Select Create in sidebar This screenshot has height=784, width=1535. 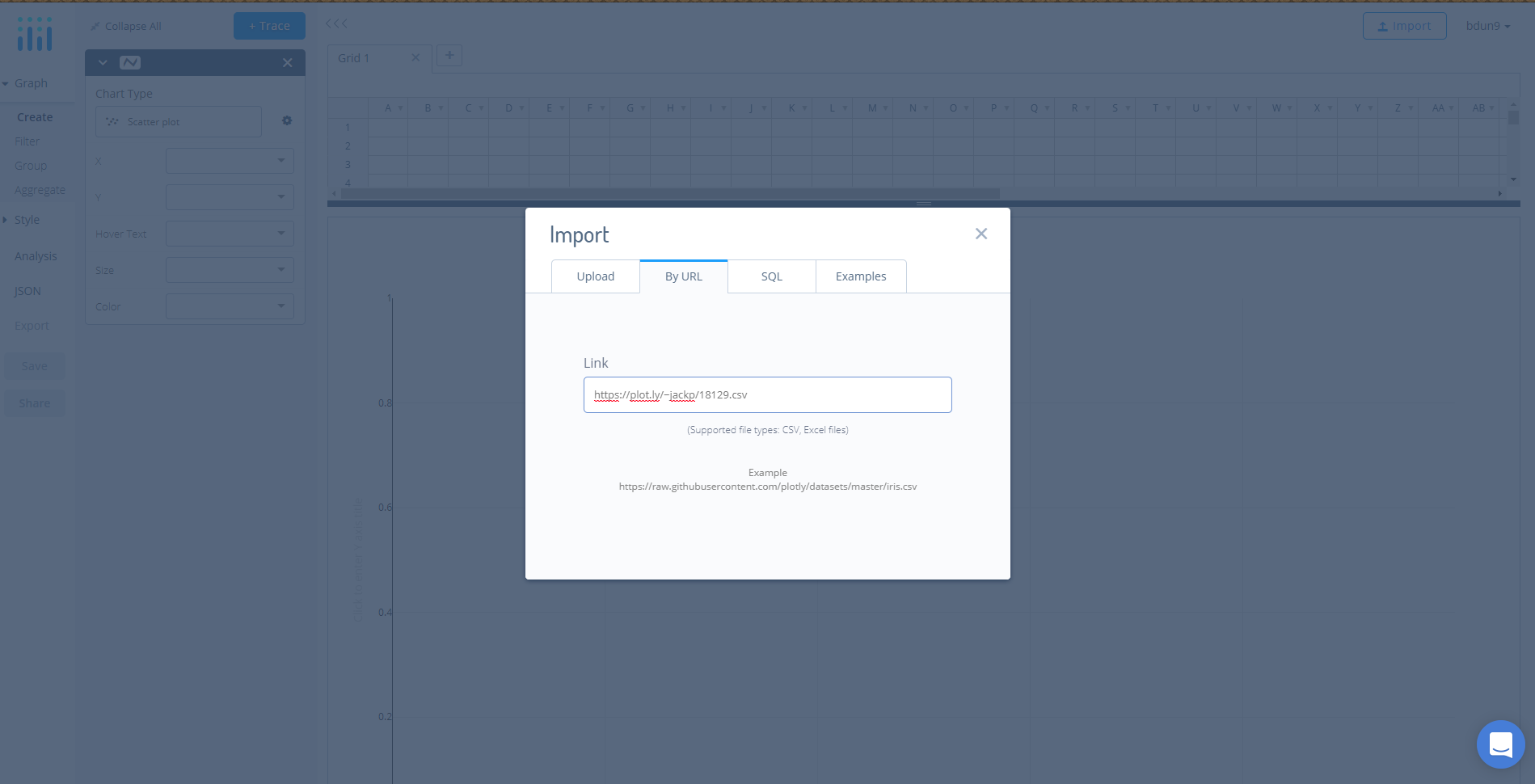click(35, 117)
